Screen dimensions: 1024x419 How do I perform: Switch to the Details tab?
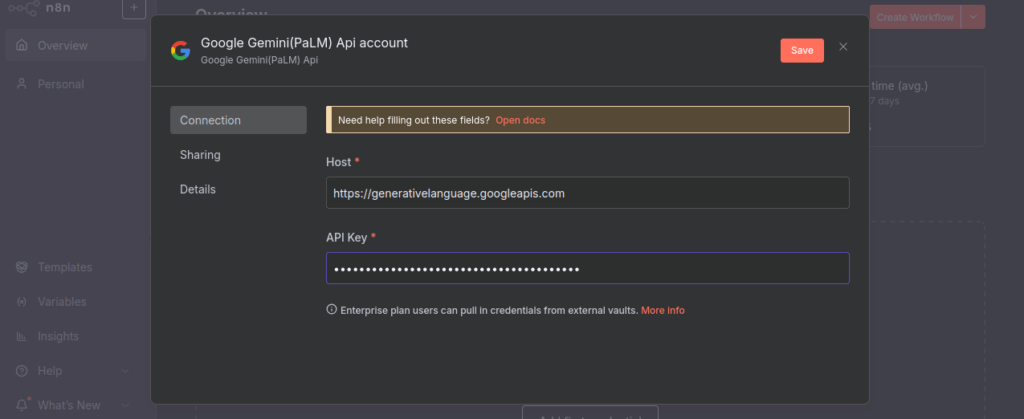[198, 189]
